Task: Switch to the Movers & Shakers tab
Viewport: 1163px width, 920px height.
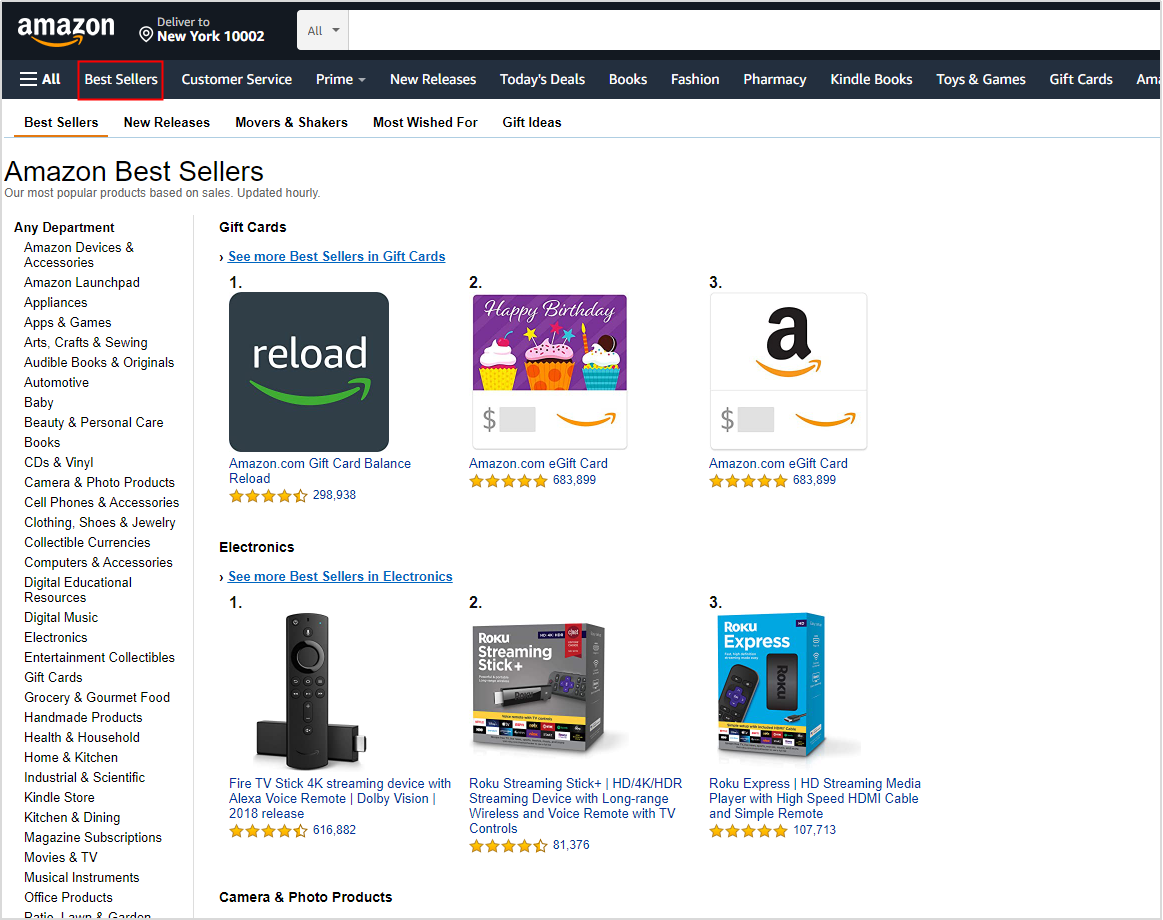Action: tap(291, 122)
